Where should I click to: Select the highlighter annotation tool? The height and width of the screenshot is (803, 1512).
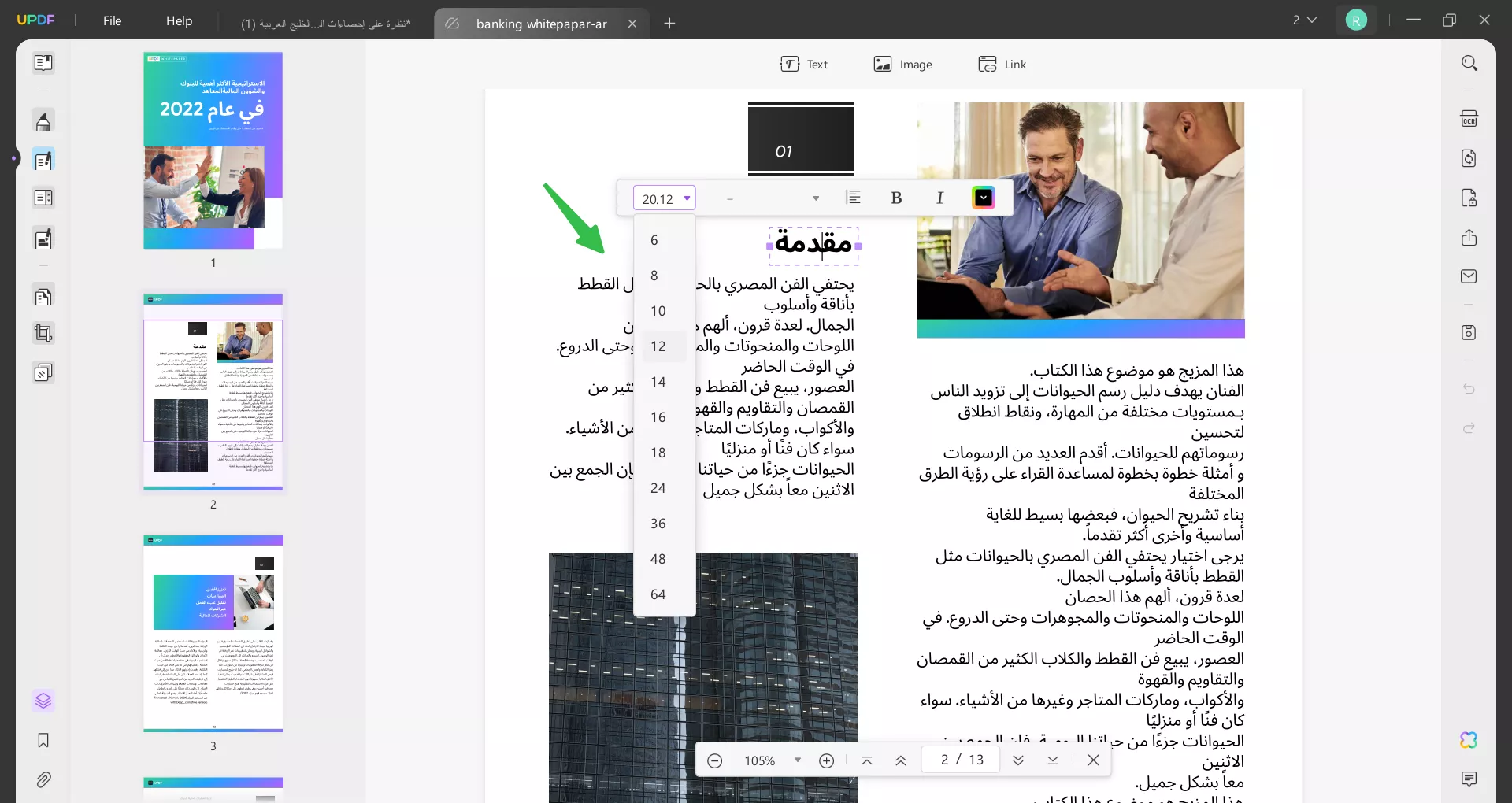tap(43, 121)
